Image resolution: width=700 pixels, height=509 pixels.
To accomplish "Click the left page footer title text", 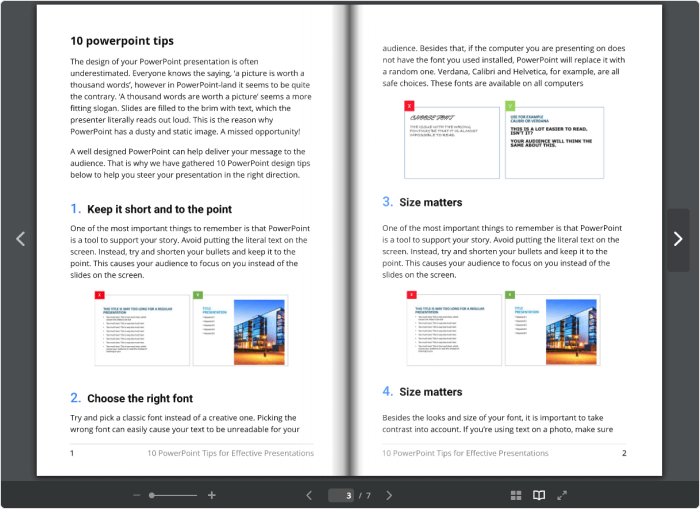I will point(230,453).
